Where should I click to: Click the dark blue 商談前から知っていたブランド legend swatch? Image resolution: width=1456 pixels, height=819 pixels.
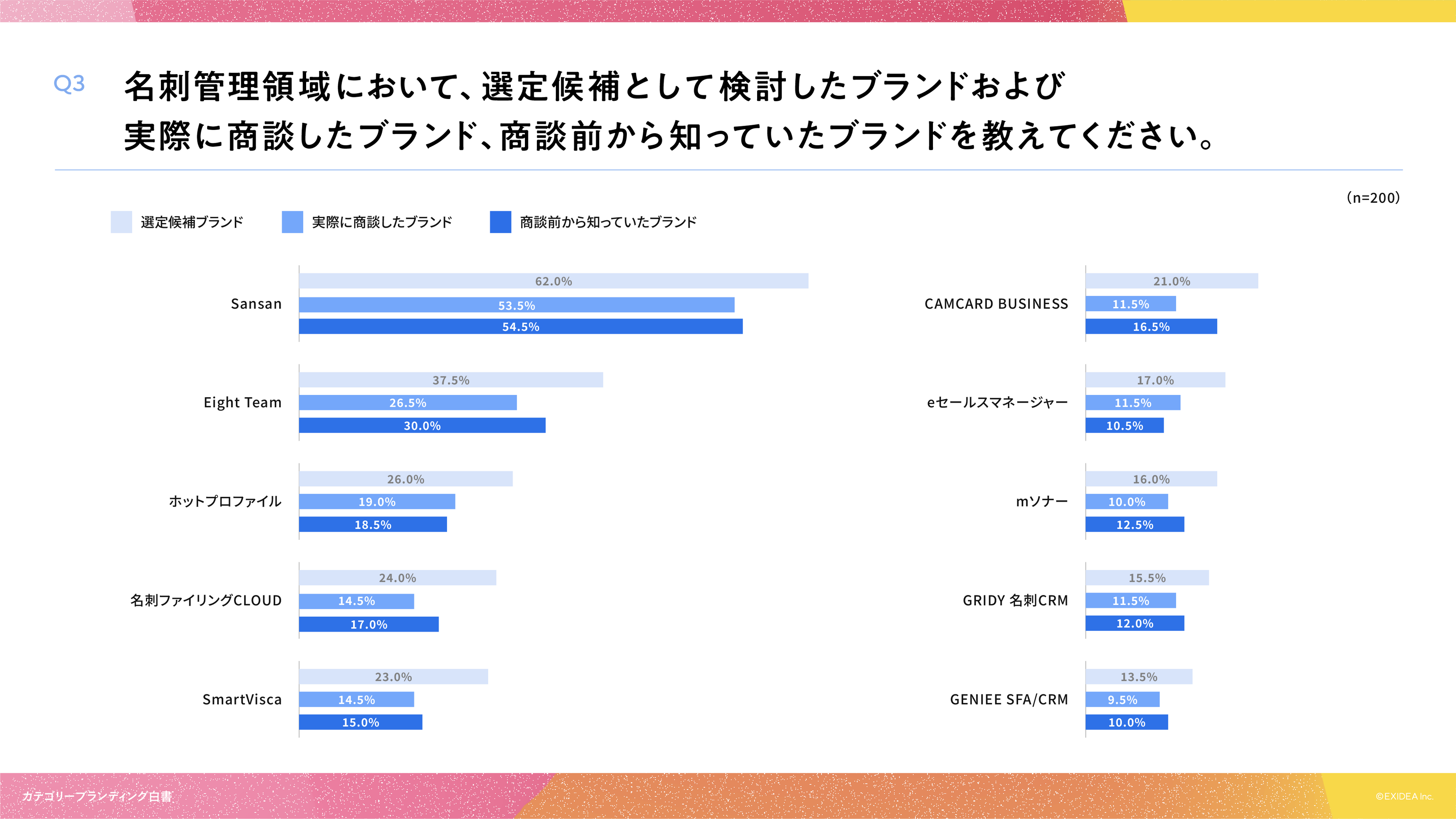tap(500, 222)
